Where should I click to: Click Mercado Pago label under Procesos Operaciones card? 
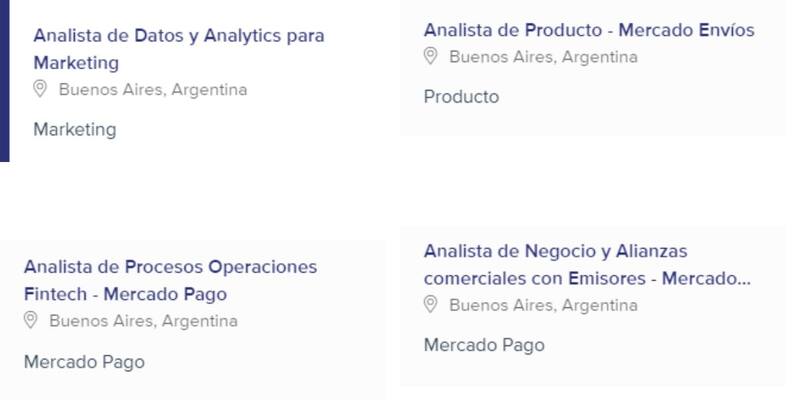coord(84,362)
